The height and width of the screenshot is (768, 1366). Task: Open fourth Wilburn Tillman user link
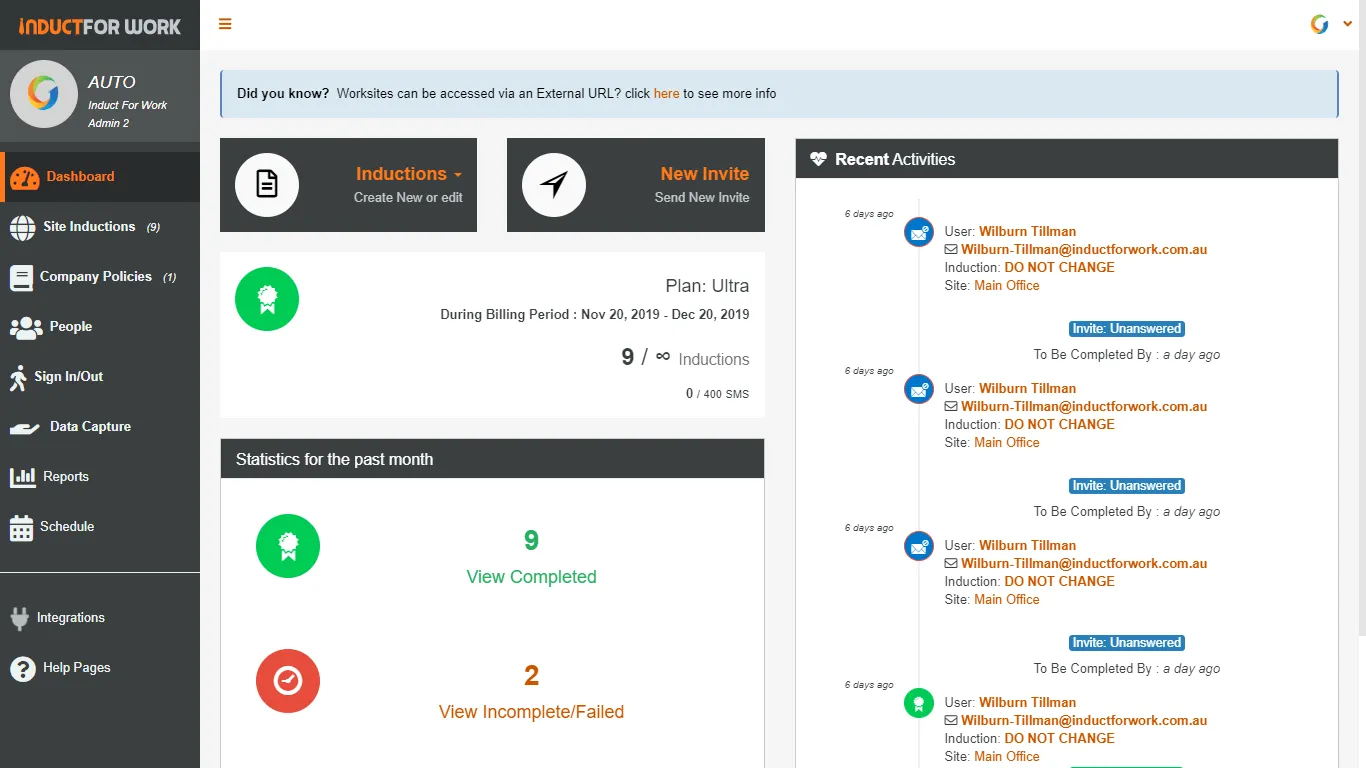(x=1027, y=703)
